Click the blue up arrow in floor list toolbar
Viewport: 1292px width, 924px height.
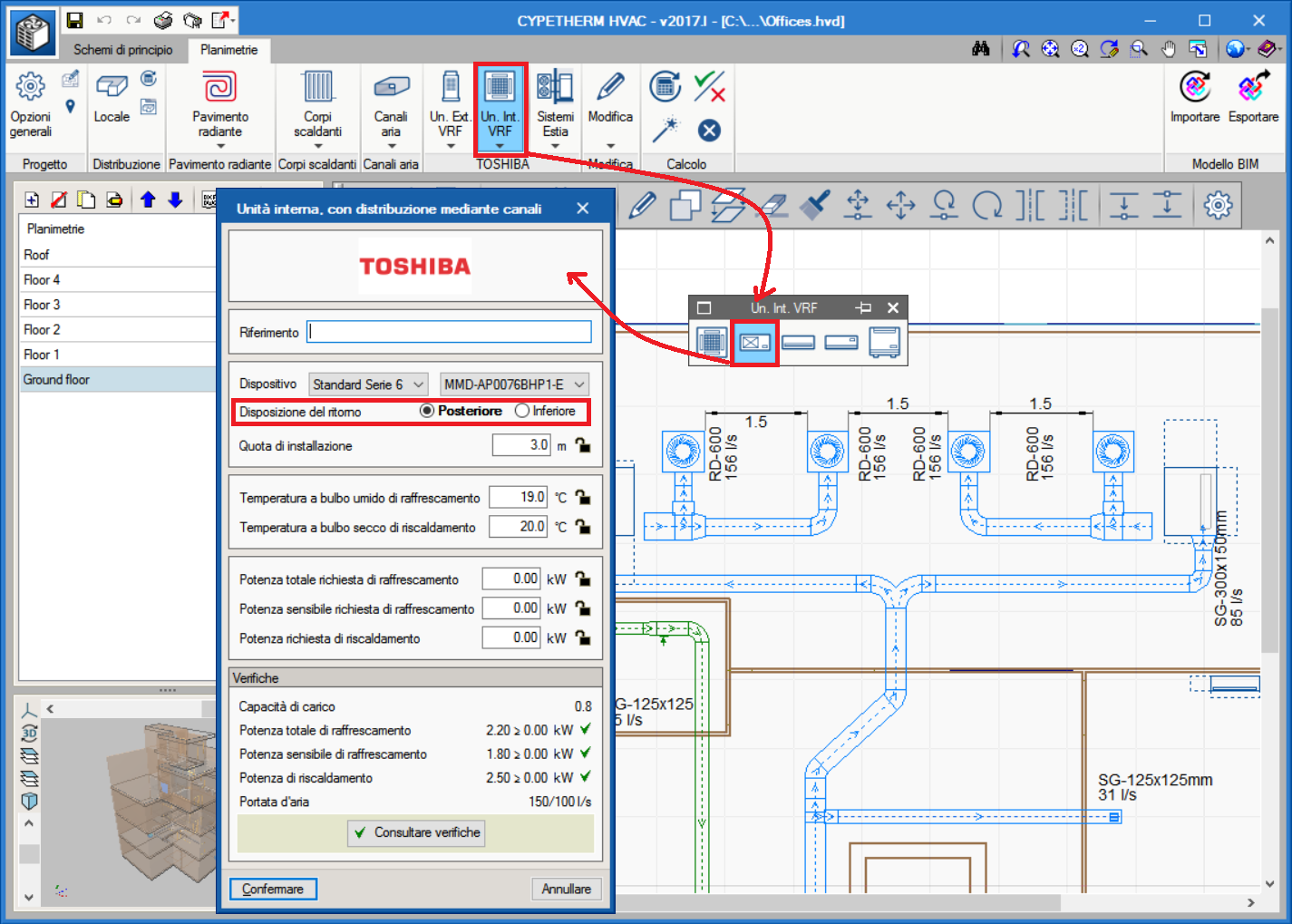click(148, 200)
